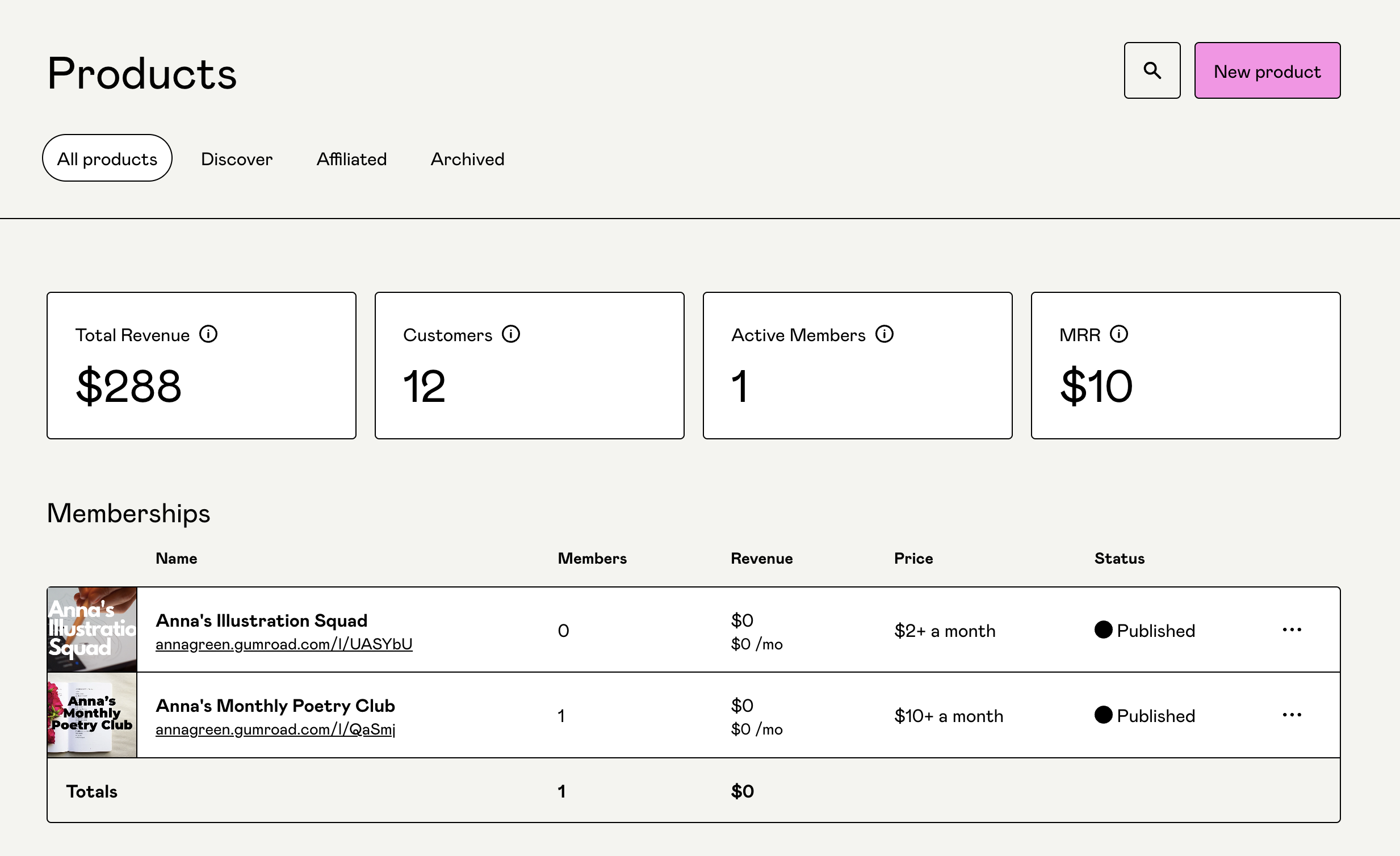Click the Revenue column header
This screenshot has width=1400, height=856.
pos(761,559)
